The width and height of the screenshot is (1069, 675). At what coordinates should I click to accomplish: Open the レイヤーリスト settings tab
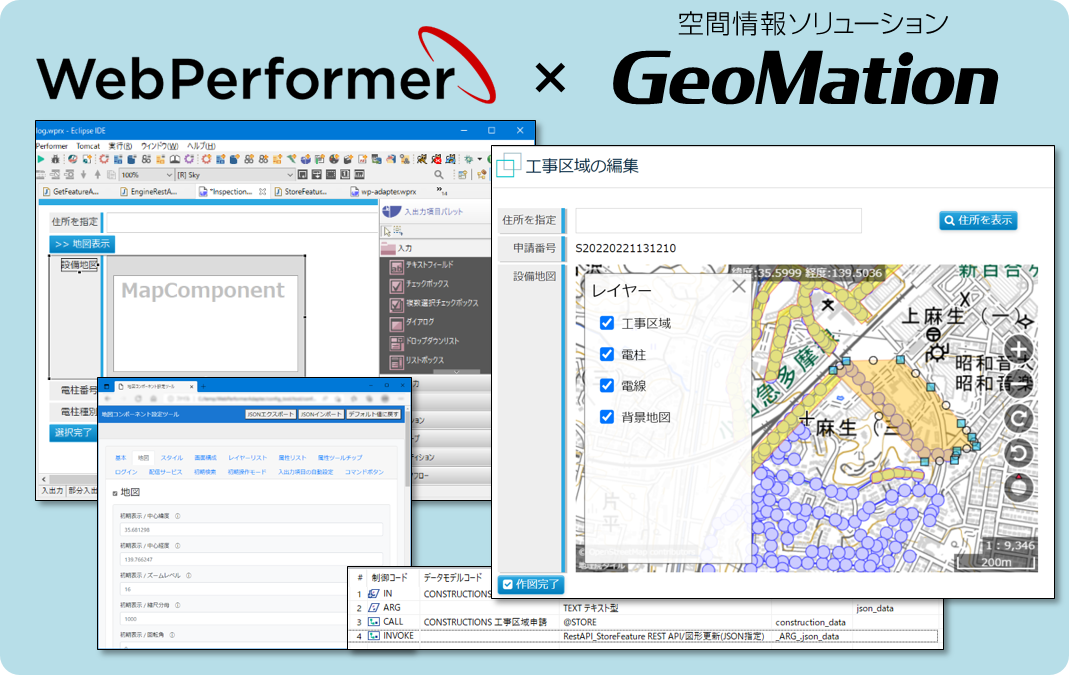coord(246,457)
